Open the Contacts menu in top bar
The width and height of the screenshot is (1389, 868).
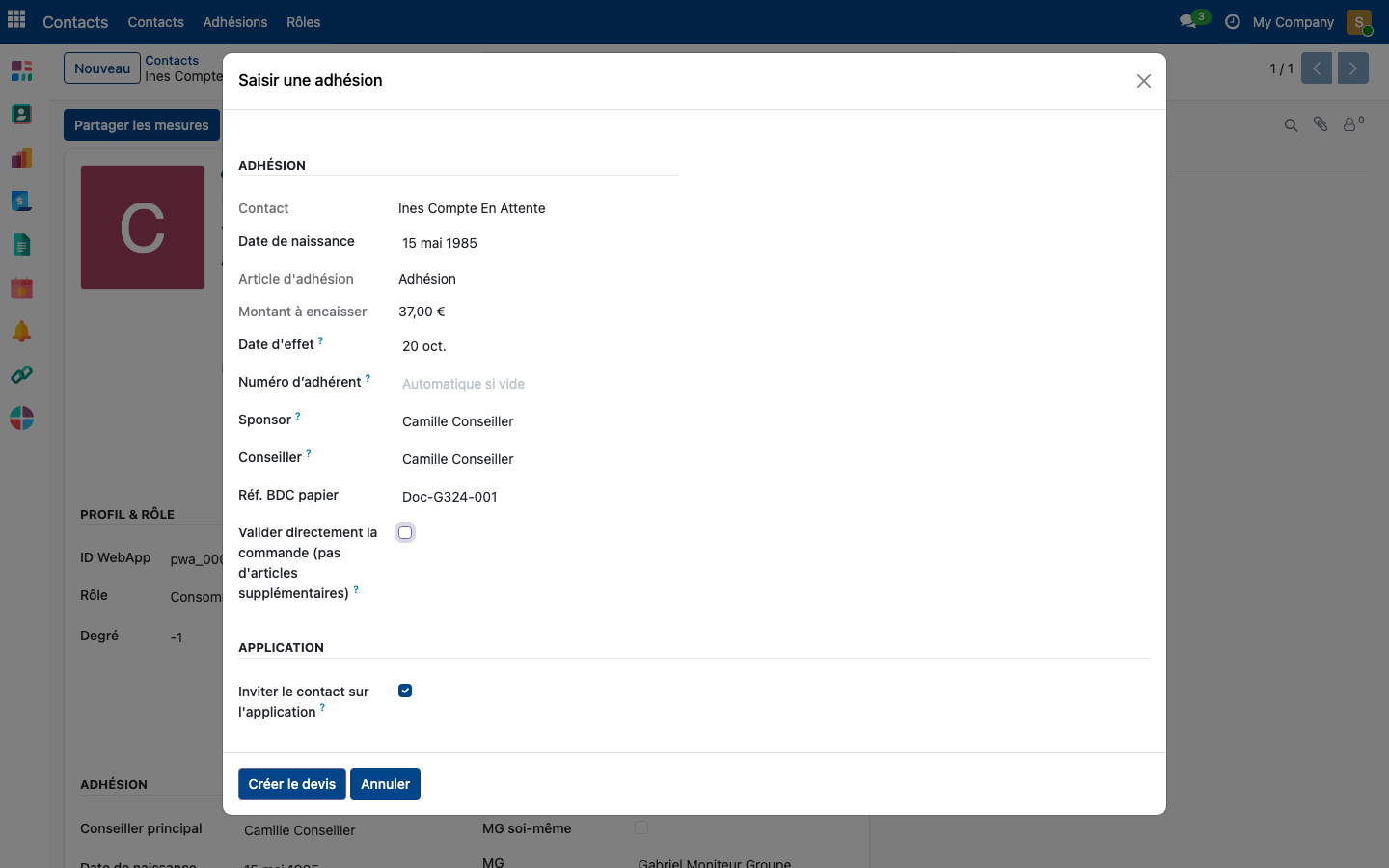coord(155,22)
